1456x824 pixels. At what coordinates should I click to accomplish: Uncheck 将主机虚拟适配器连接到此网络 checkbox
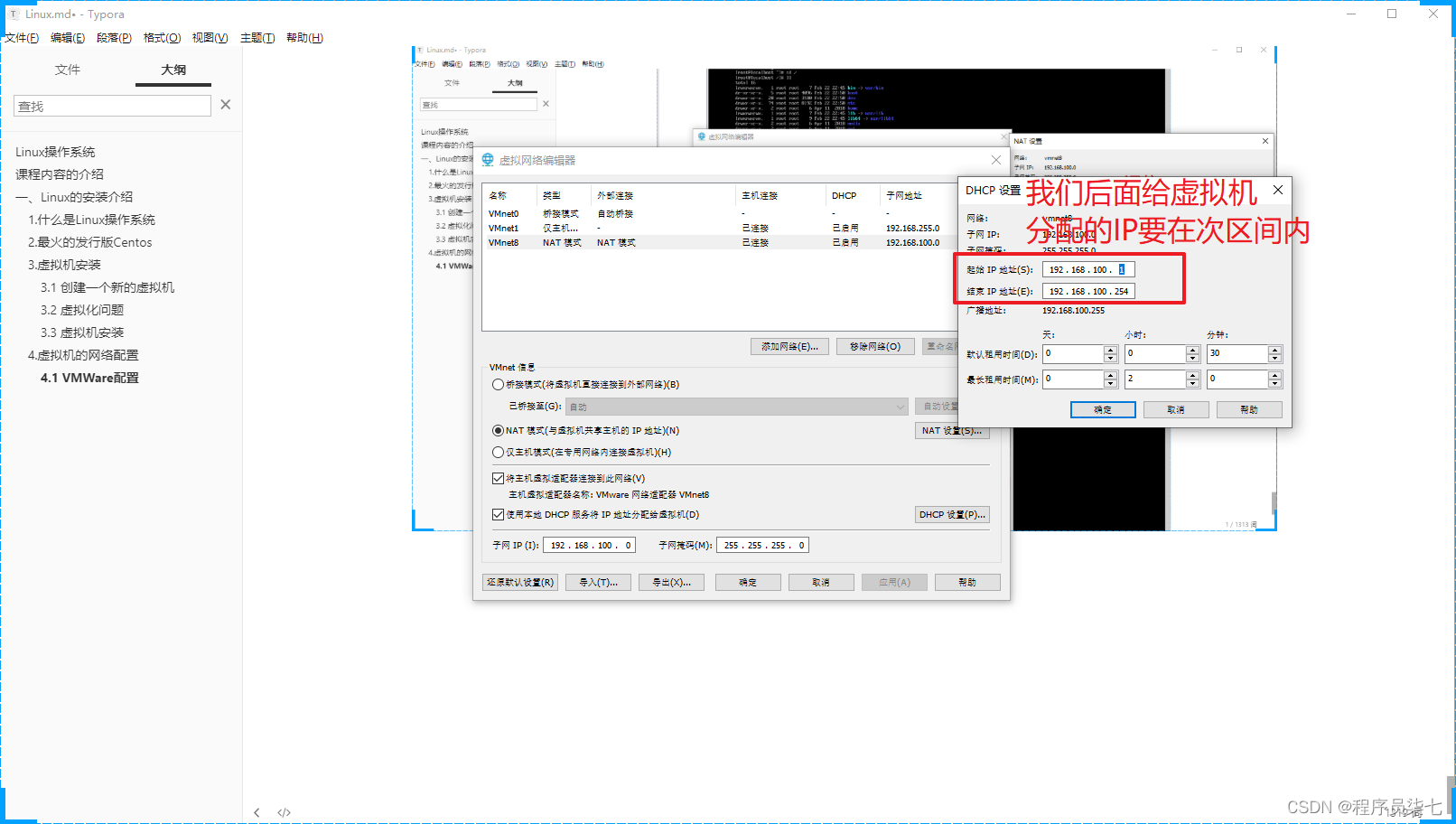click(499, 478)
